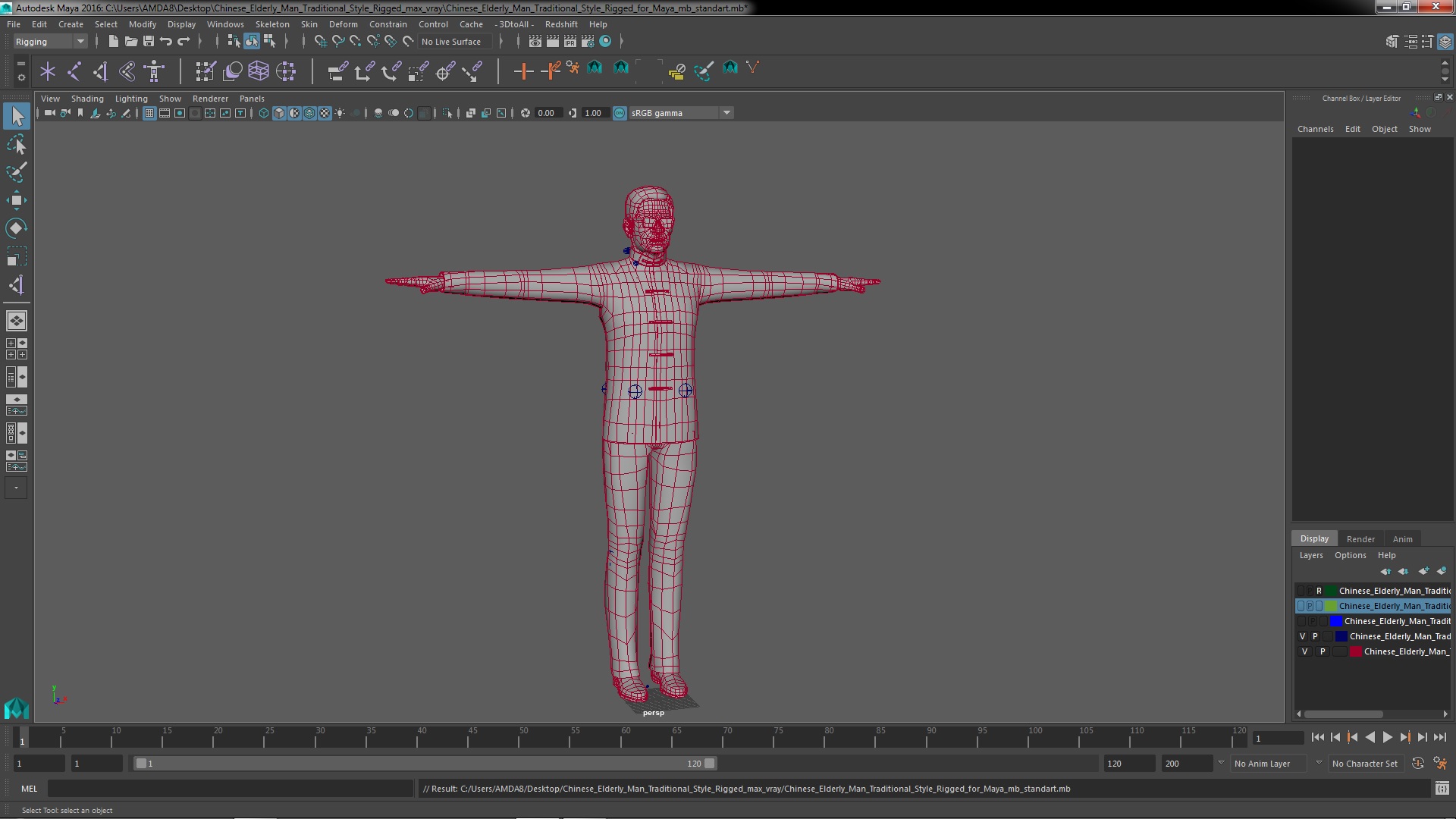Click the New Scene icon

tap(113, 41)
